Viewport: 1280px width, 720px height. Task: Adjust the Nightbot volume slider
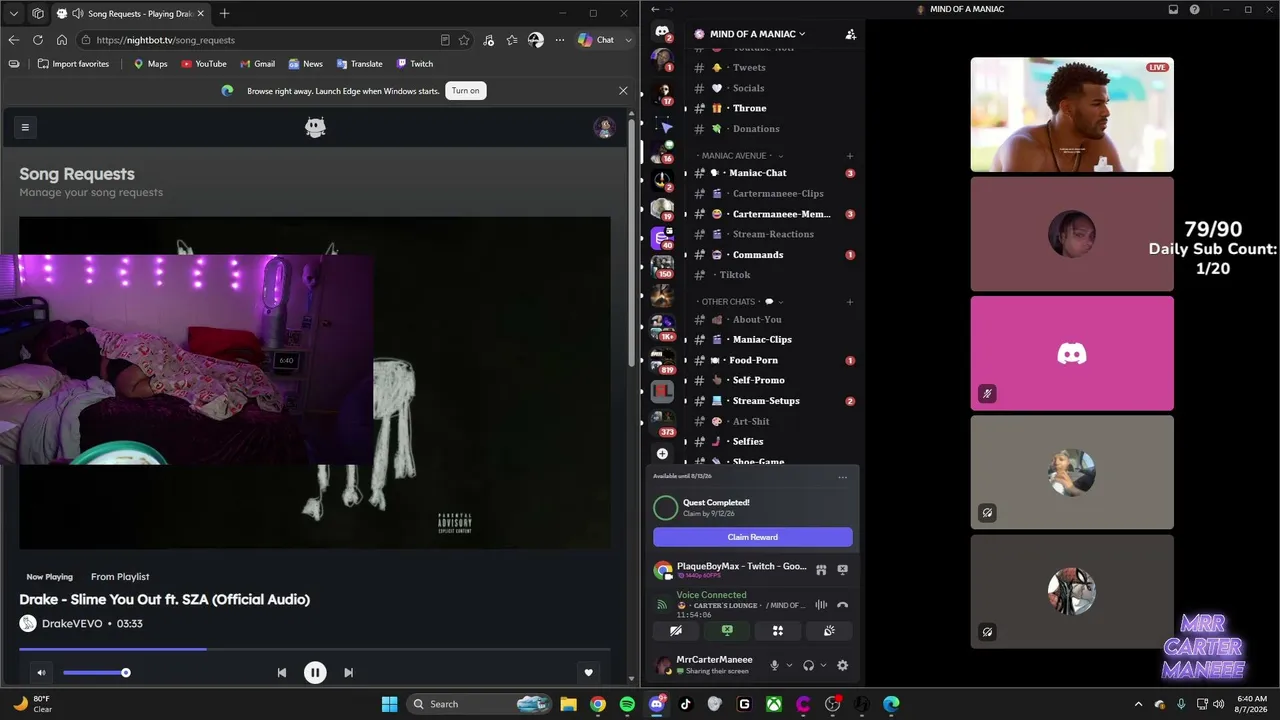point(95,673)
